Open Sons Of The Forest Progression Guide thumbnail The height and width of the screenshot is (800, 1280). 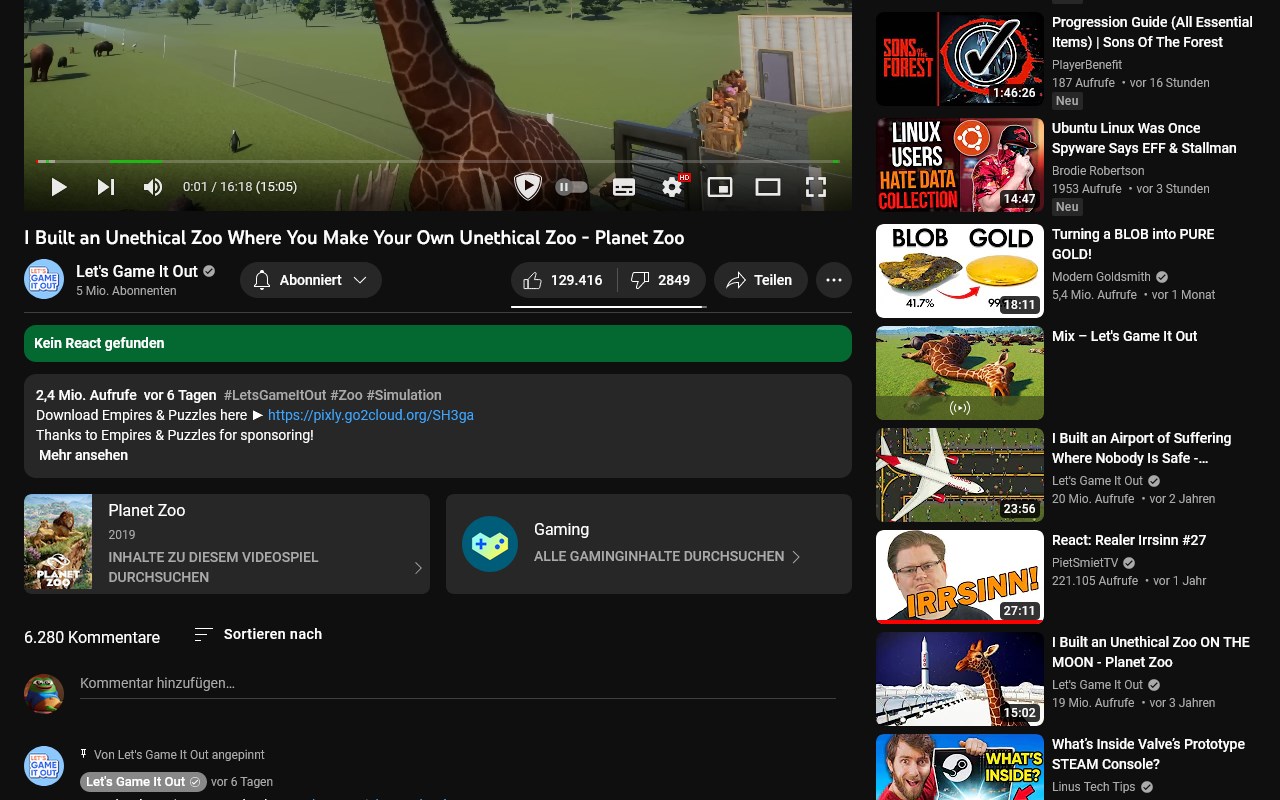[960, 59]
